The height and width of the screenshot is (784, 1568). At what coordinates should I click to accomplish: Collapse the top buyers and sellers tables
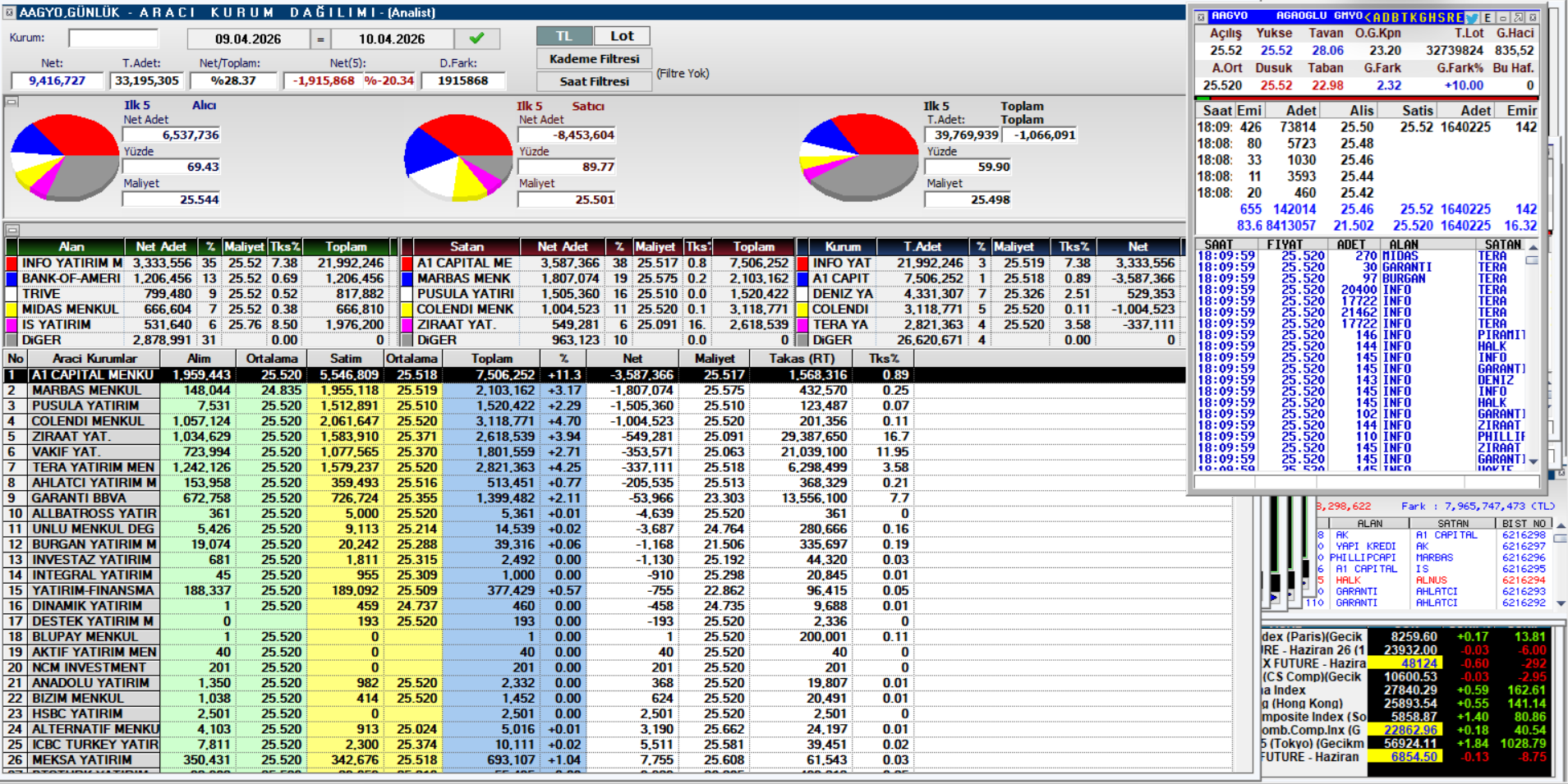pos(11,231)
